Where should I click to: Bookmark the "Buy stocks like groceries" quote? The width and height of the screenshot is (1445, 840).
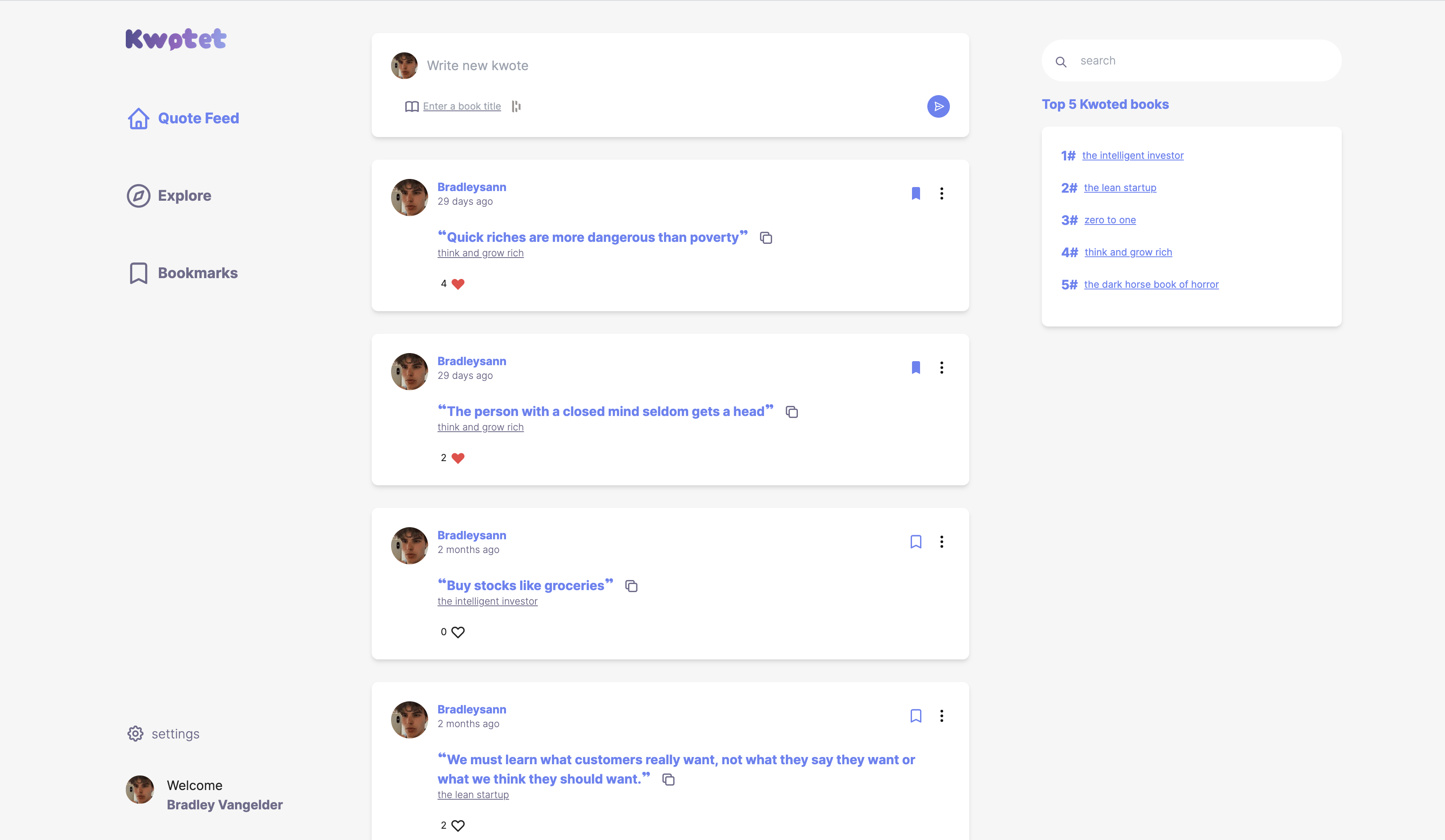(x=916, y=542)
